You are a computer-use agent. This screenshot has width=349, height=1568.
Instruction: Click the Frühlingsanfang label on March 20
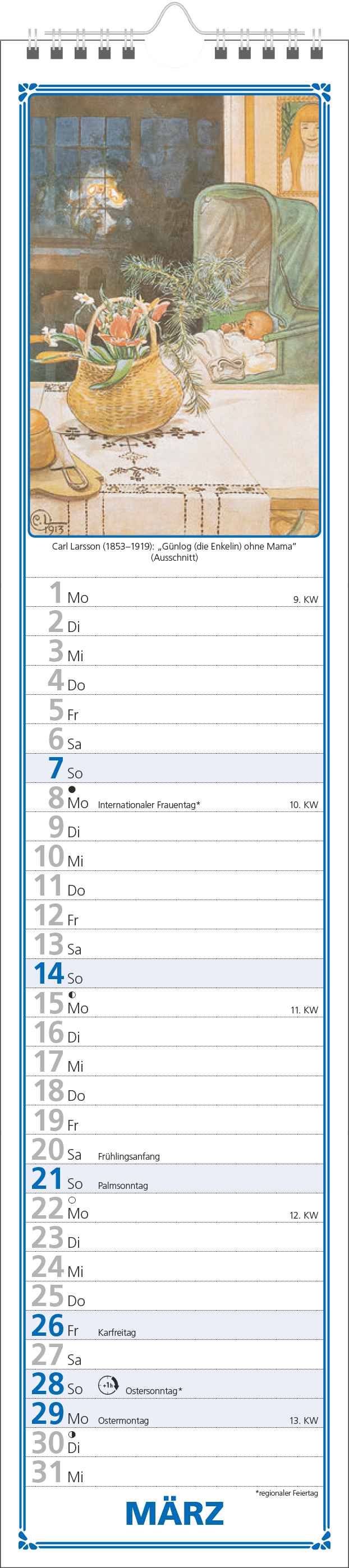pos(128,1156)
